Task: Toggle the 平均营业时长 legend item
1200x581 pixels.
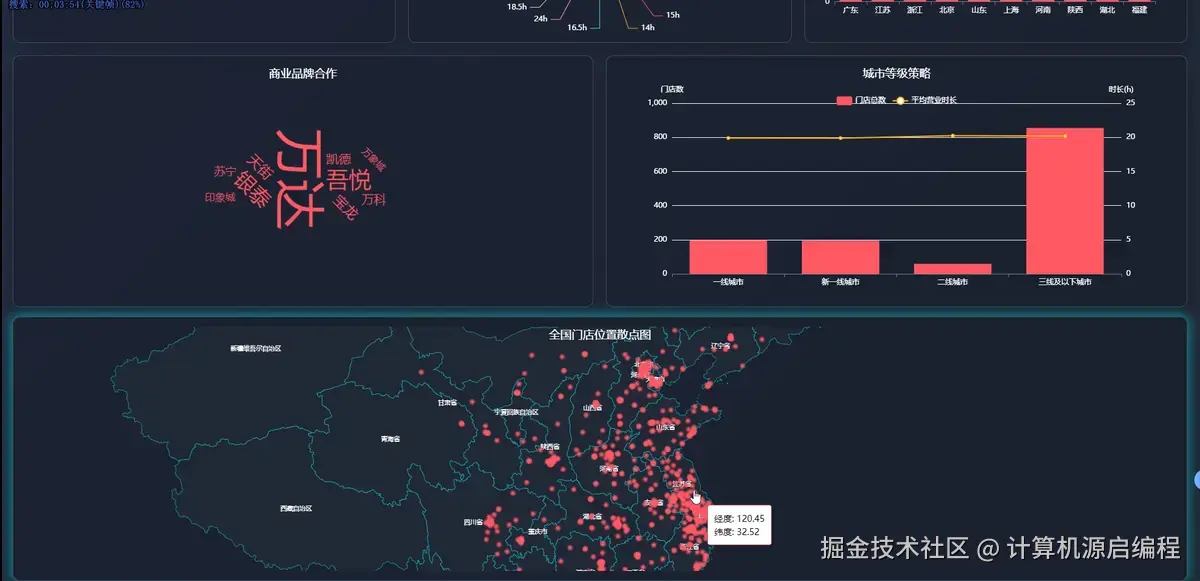Action: point(925,100)
